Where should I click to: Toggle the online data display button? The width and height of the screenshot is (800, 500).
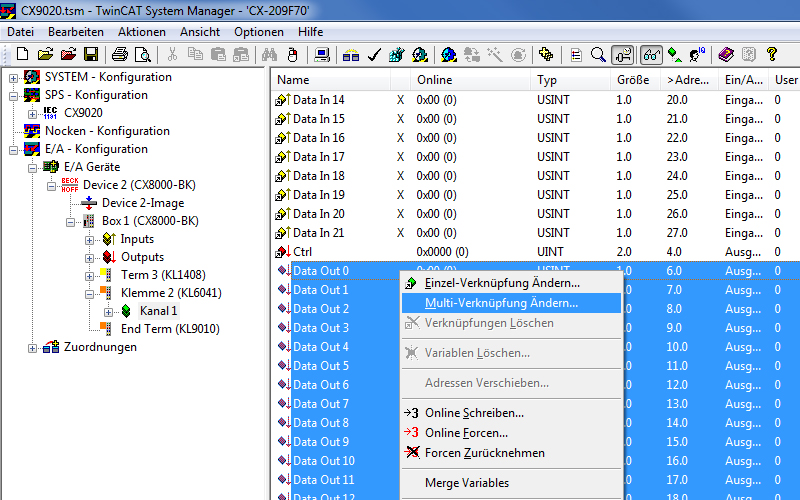(x=623, y=54)
